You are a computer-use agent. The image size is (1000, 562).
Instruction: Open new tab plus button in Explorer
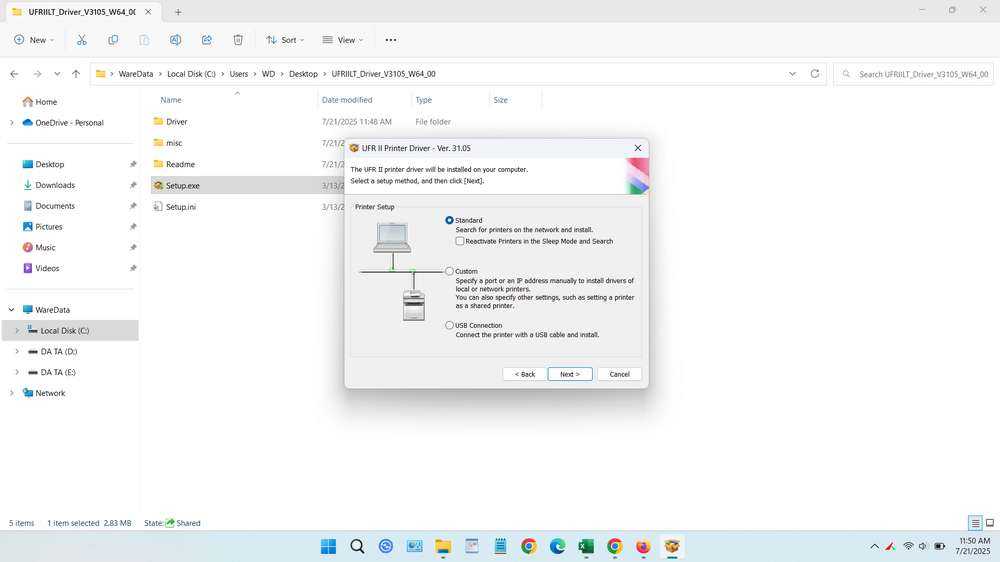pyautogui.click(x=178, y=11)
